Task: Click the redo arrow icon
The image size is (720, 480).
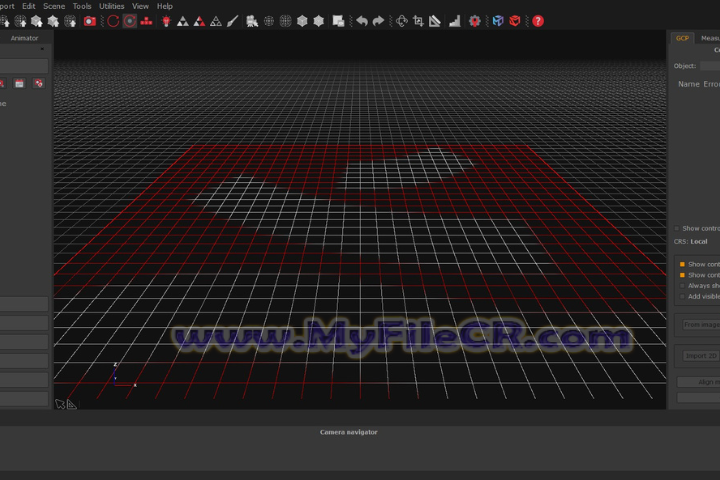Action: (x=378, y=21)
